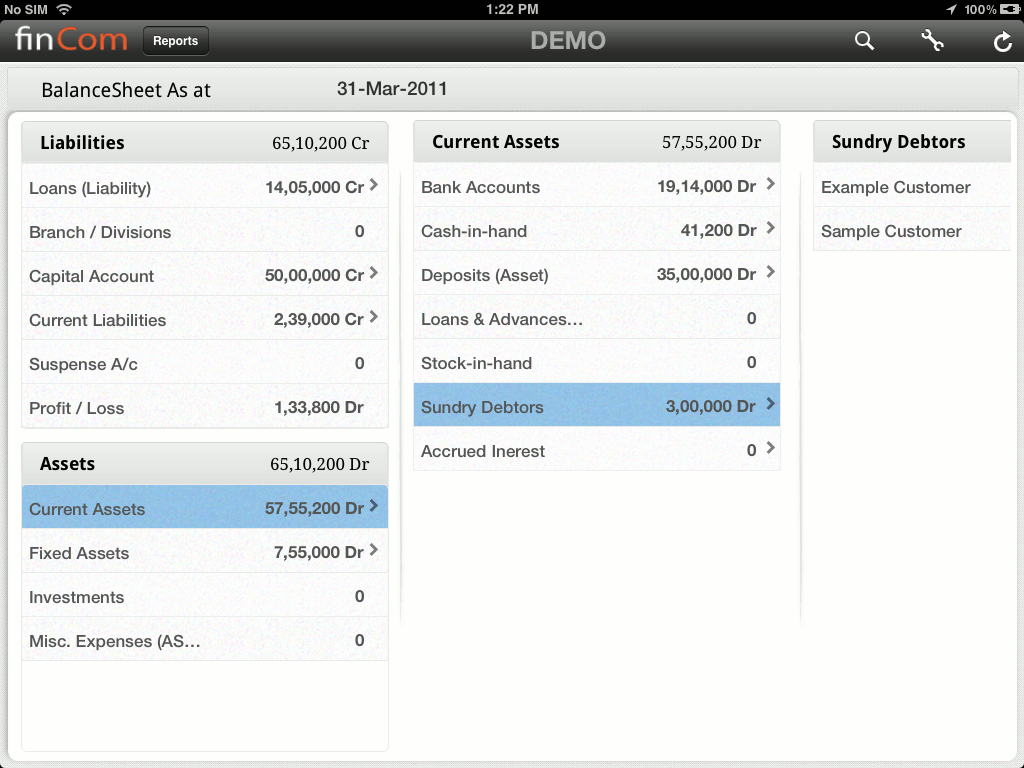
Task: Expand the Capital Account chevron
Action: tap(373, 273)
